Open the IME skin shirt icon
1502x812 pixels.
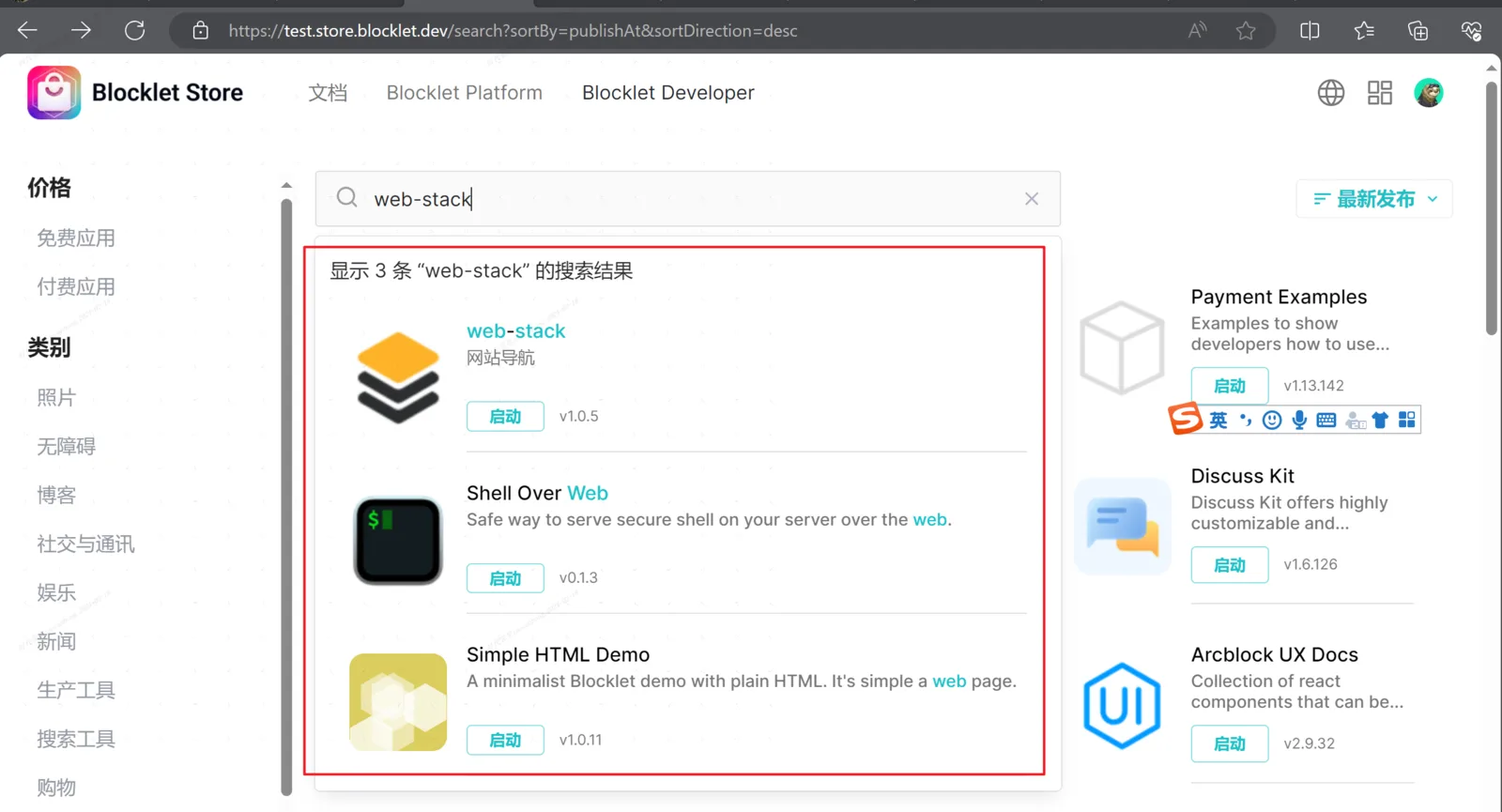(x=1380, y=420)
